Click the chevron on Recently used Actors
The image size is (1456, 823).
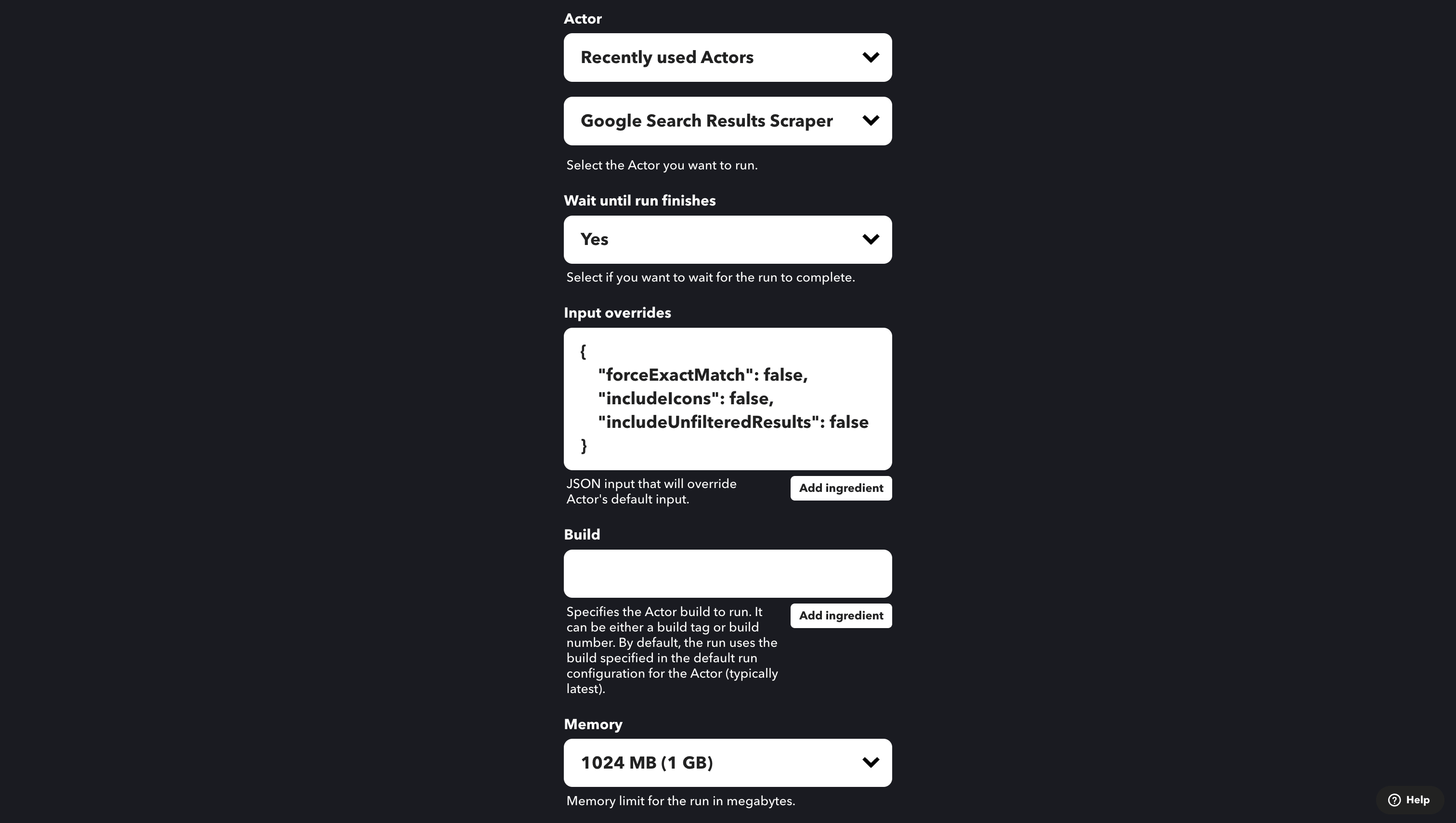pos(871,57)
